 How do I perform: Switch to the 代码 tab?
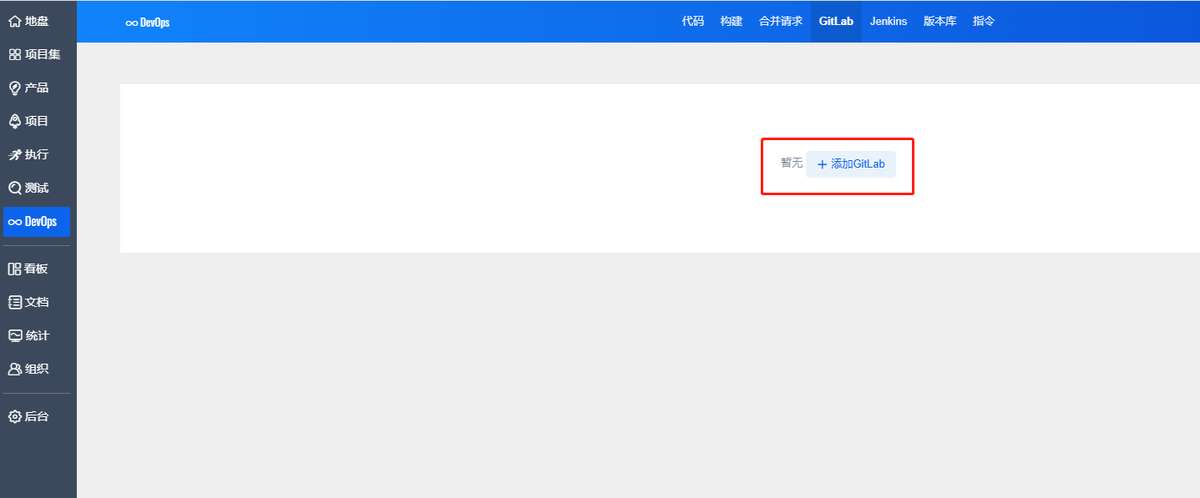tap(693, 21)
